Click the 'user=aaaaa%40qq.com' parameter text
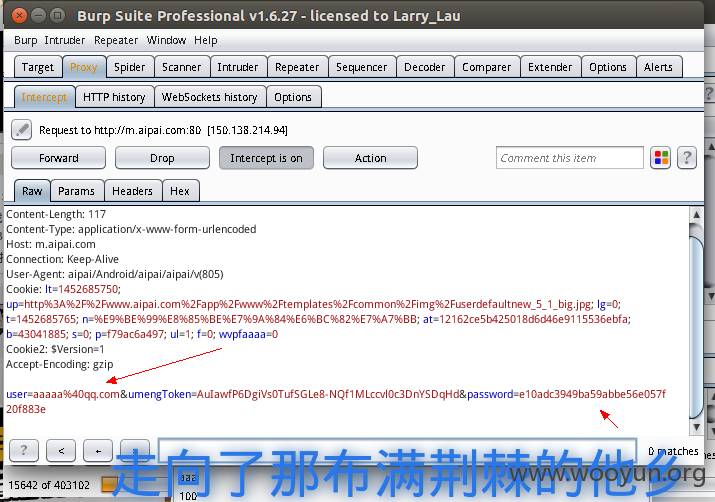The height and width of the screenshot is (502, 715). (63, 394)
